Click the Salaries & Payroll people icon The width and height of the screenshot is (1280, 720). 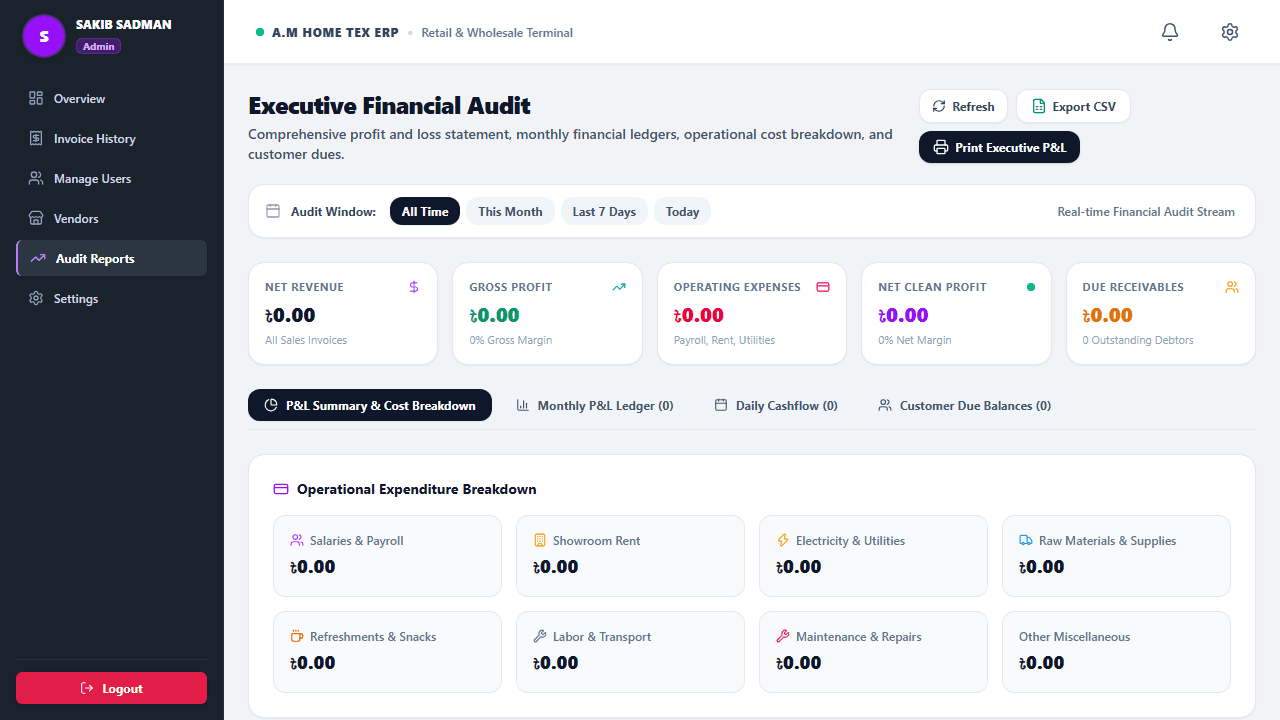pyautogui.click(x=297, y=540)
